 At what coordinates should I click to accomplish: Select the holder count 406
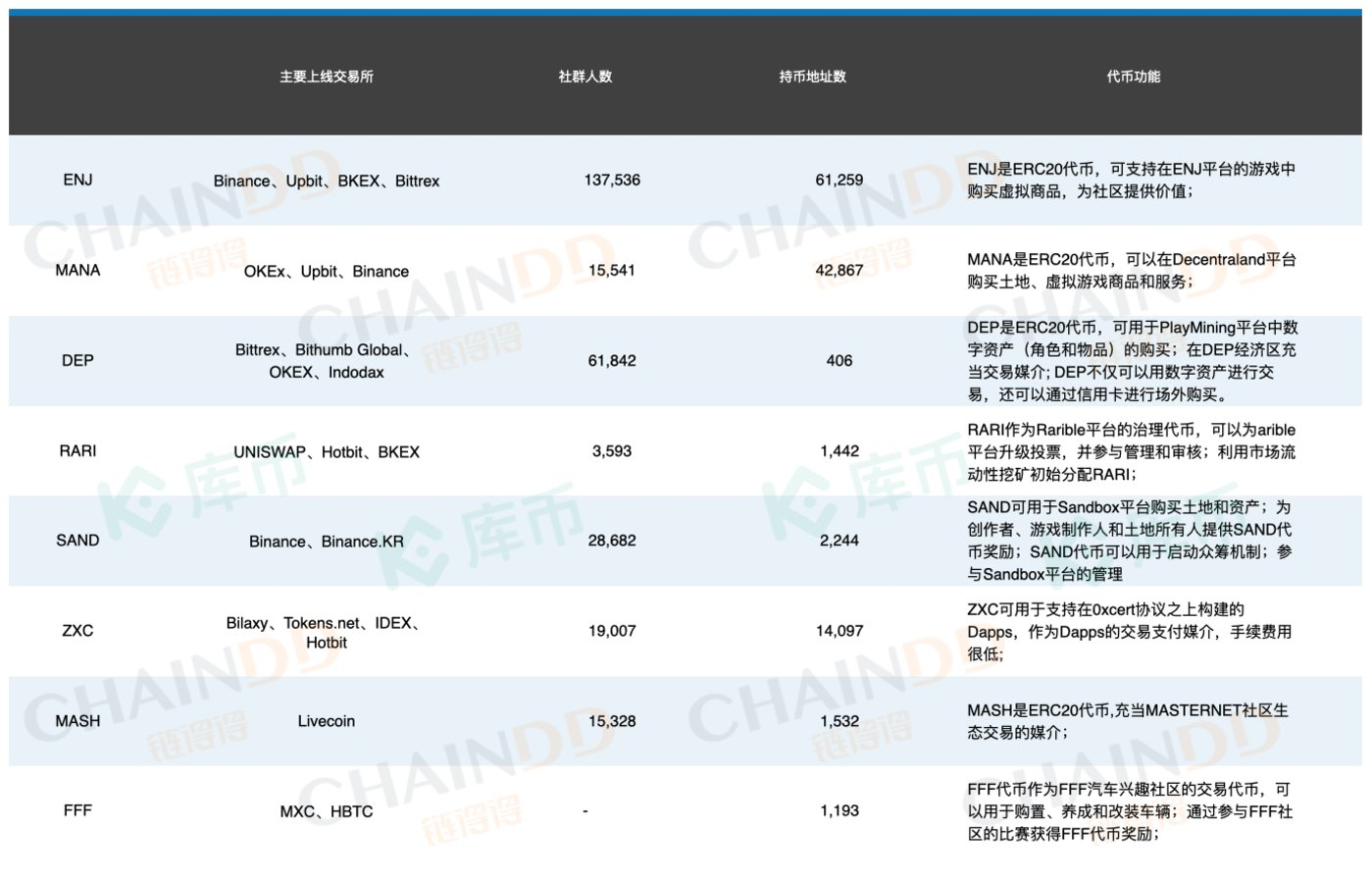click(839, 361)
